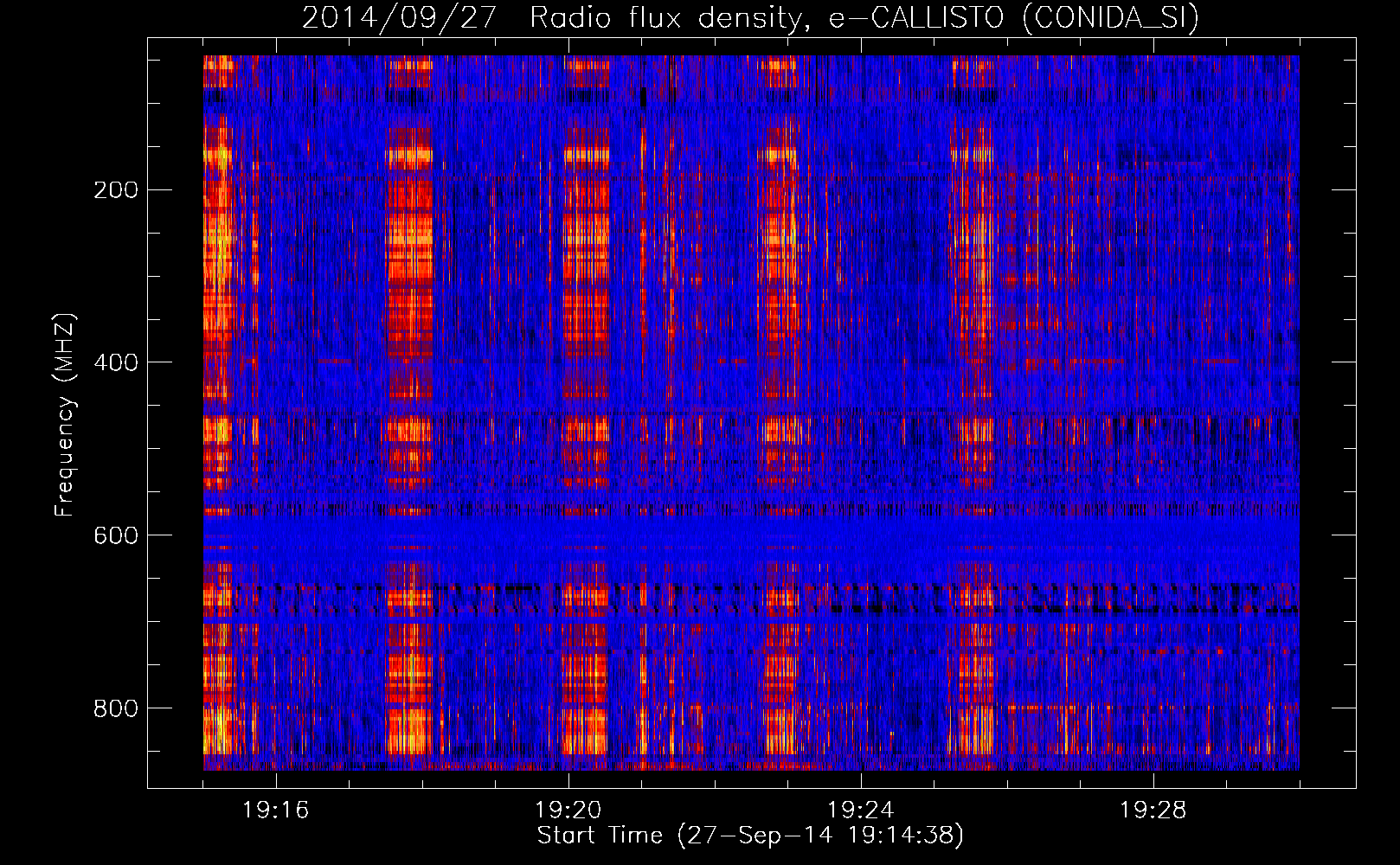
Task: Click the "Frequency (MHZ)" axis label
Action: (x=64, y=415)
